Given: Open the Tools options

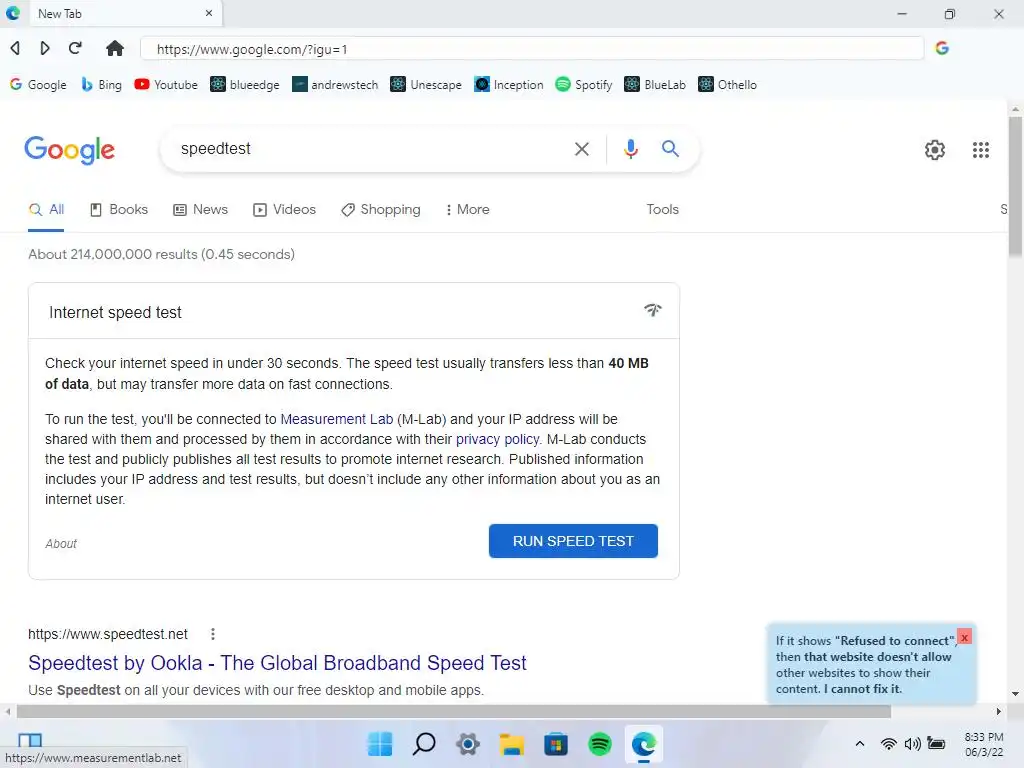Looking at the screenshot, I should (x=662, y=210).
